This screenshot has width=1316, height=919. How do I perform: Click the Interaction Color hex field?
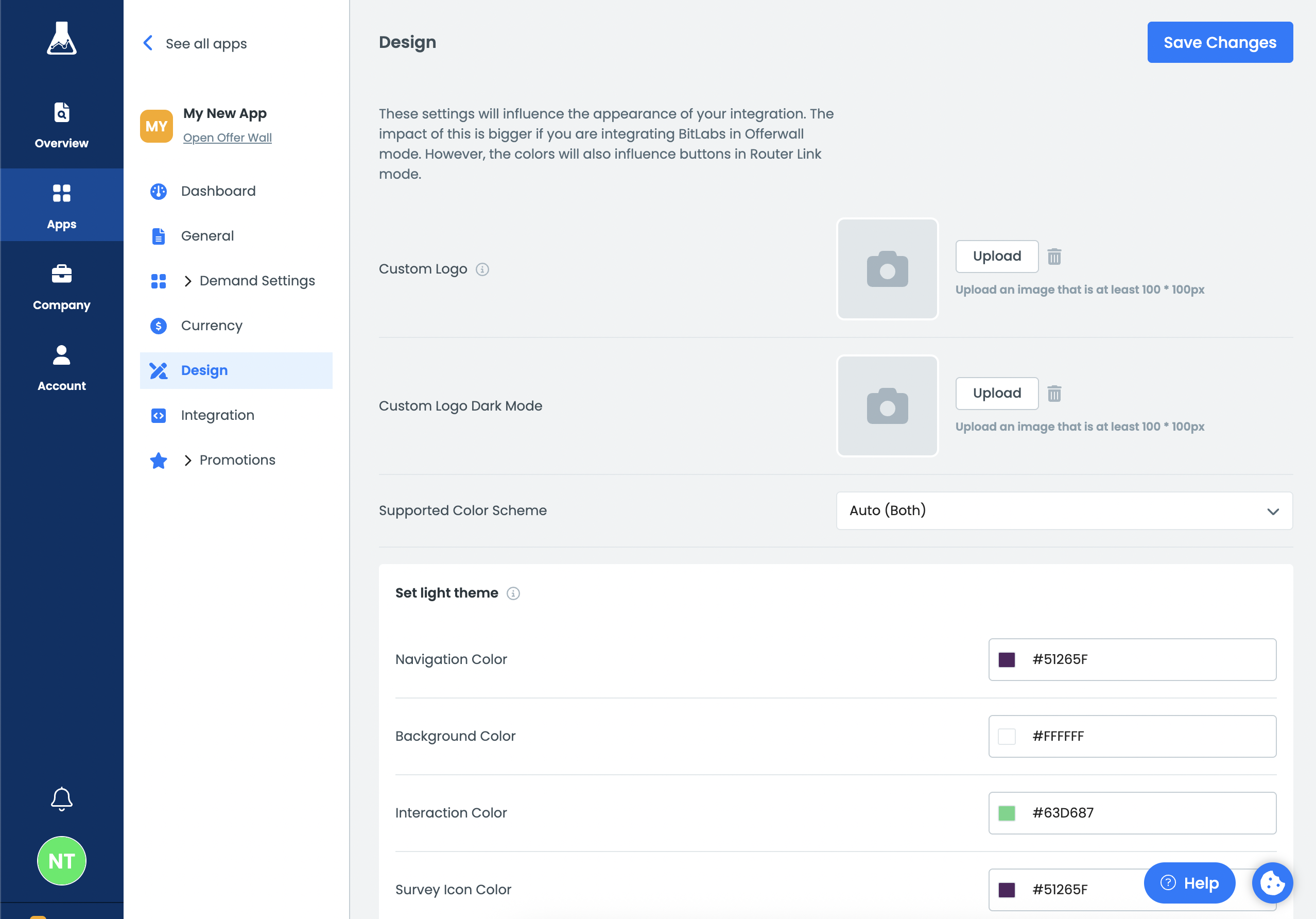[x=1132, y=813]
